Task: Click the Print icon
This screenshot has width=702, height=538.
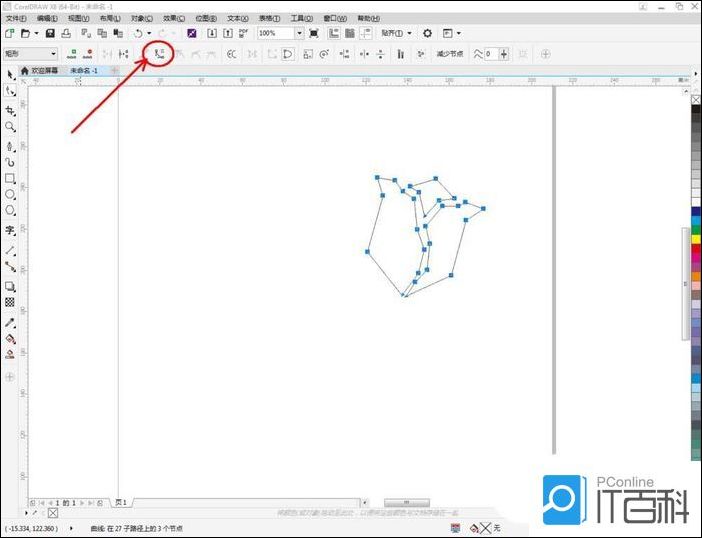Action: pyautogui.click(x=66, y=33)
